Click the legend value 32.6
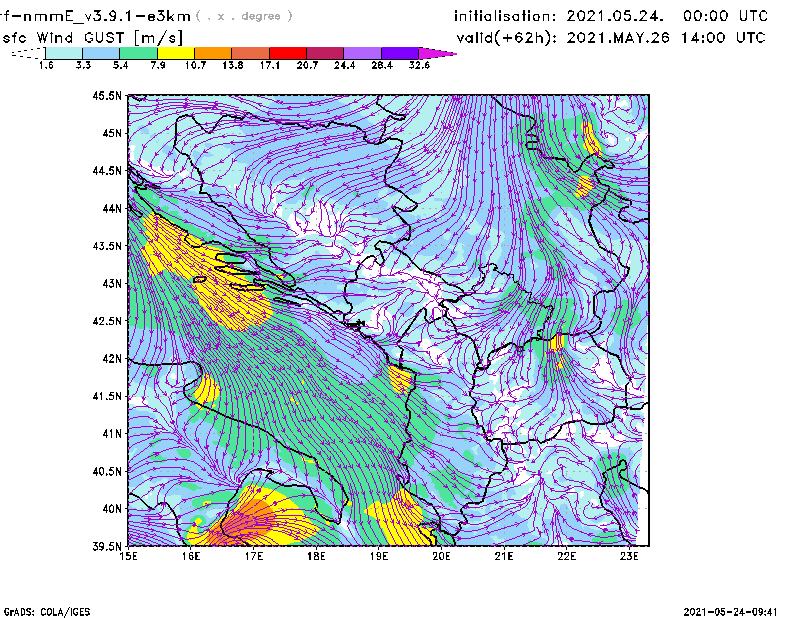The height and width of the screenshot is (618, 800). click(x=419, y=65)
